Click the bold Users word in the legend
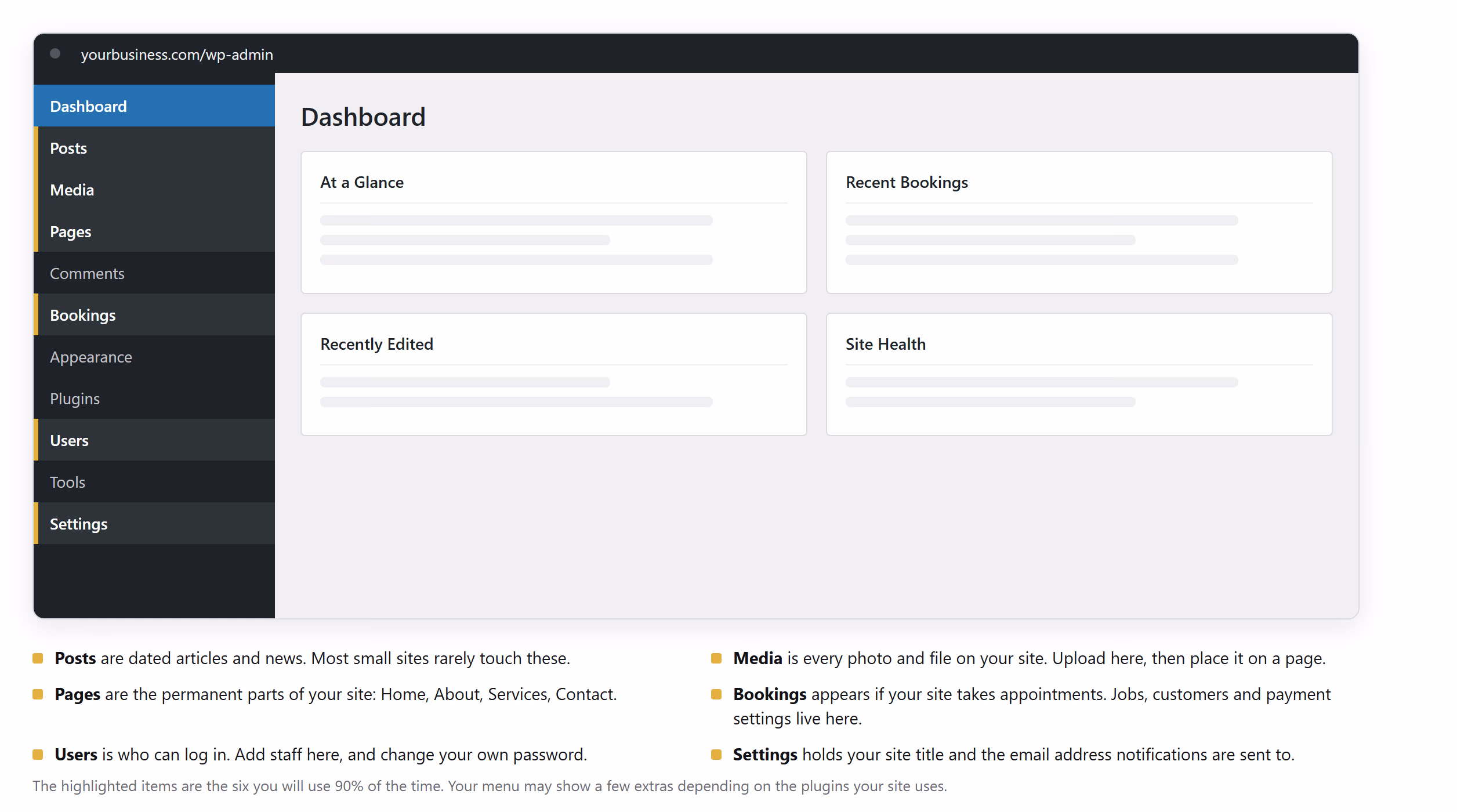 pos(75,755)
